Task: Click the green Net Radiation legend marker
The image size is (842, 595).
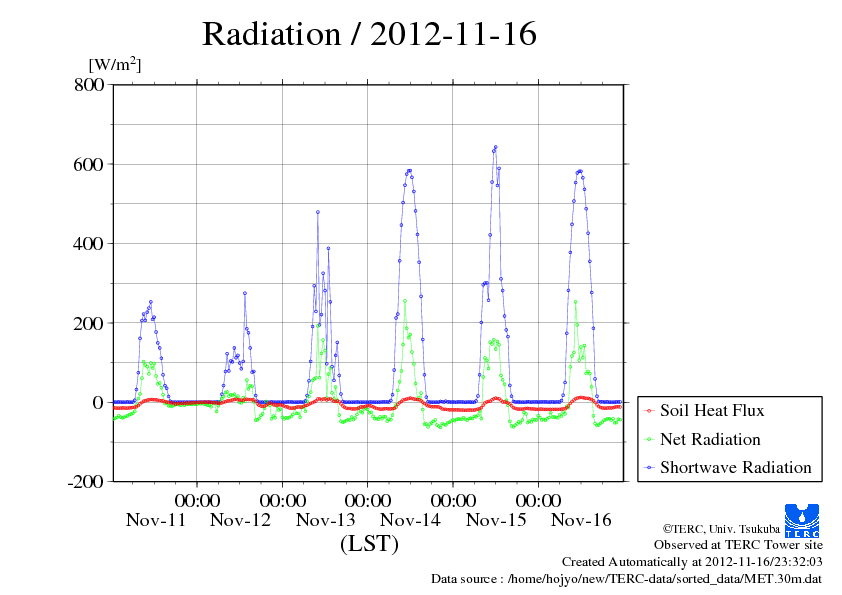Action: (x=649, y=440)
